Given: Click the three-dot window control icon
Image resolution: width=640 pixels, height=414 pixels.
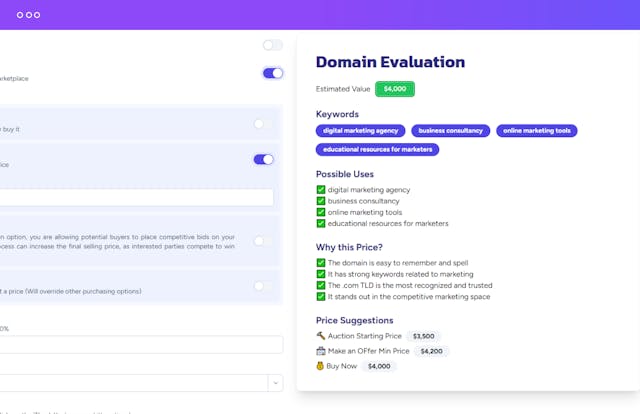Looking at the screenshot, I should coord(29,15).
